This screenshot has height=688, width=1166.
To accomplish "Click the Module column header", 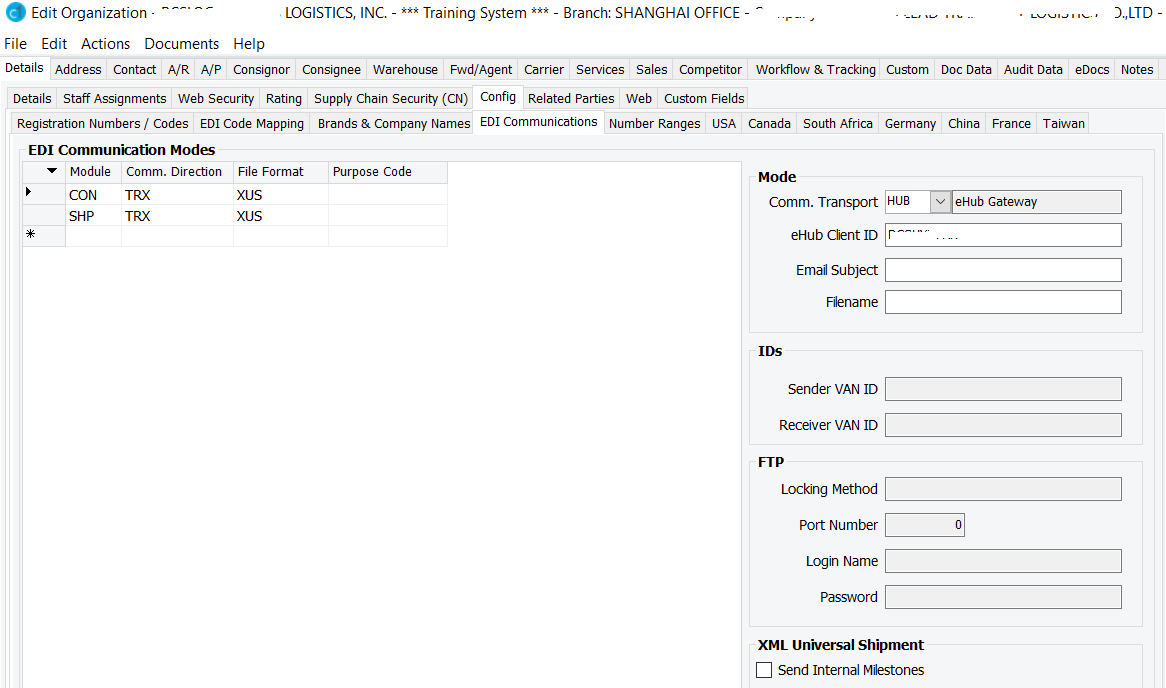I will [94, 172].
